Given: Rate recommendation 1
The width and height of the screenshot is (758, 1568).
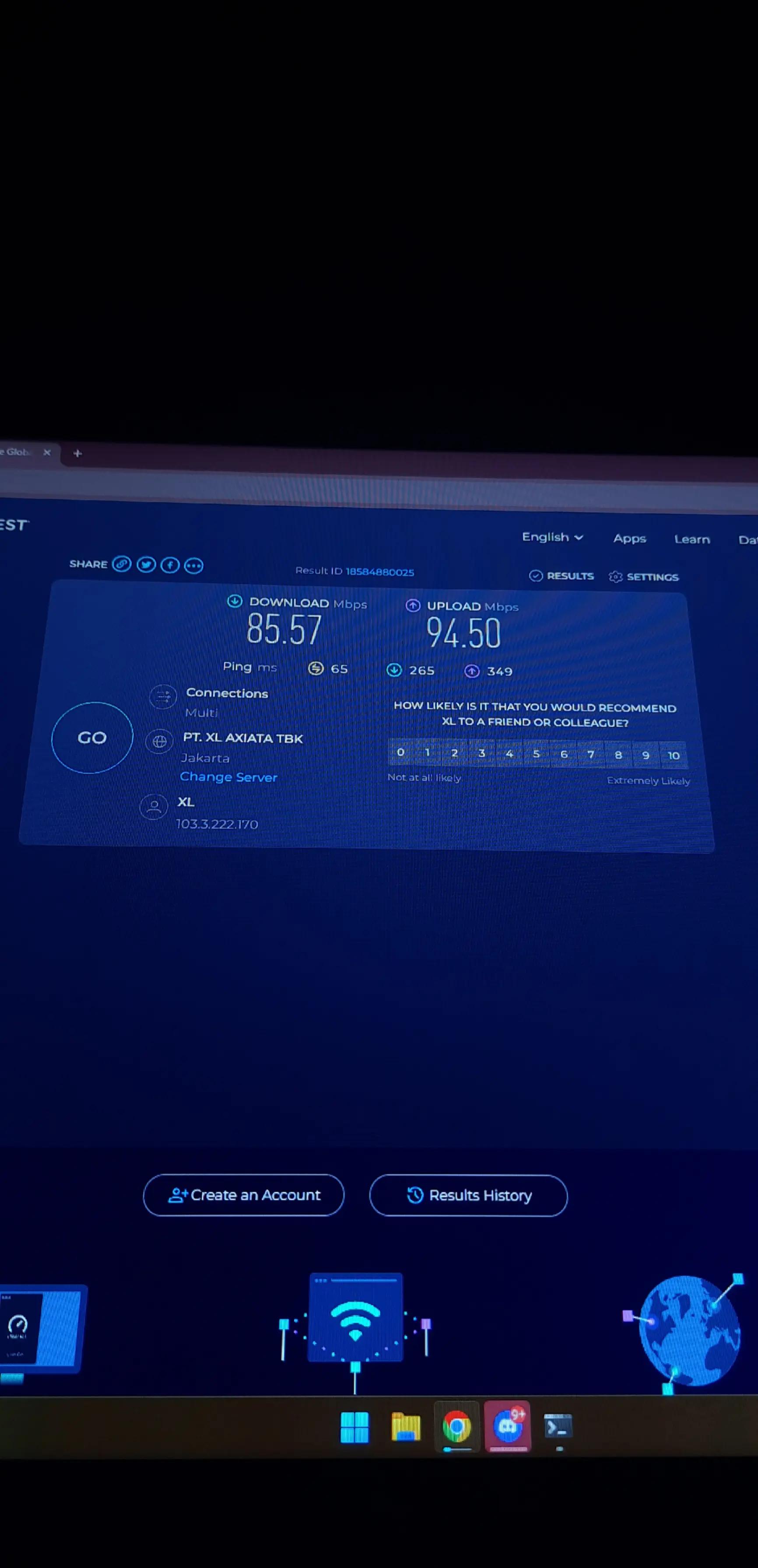Looking at the screenshot, I should click(x=428, y=752).
